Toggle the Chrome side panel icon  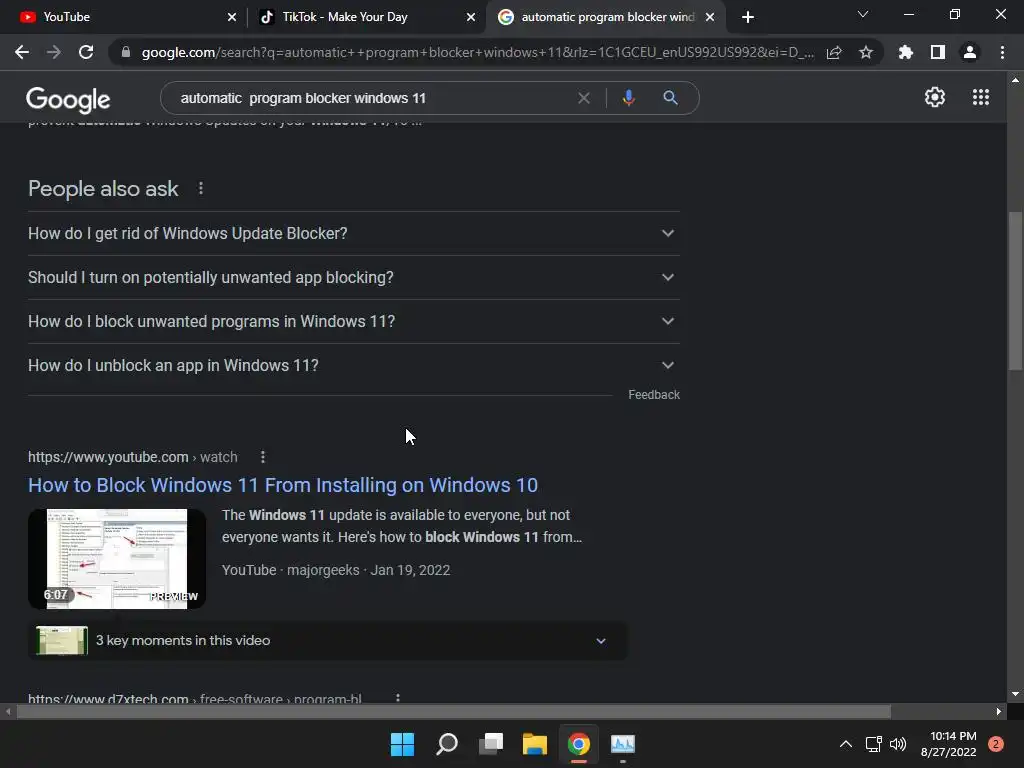tap(938, 52)
